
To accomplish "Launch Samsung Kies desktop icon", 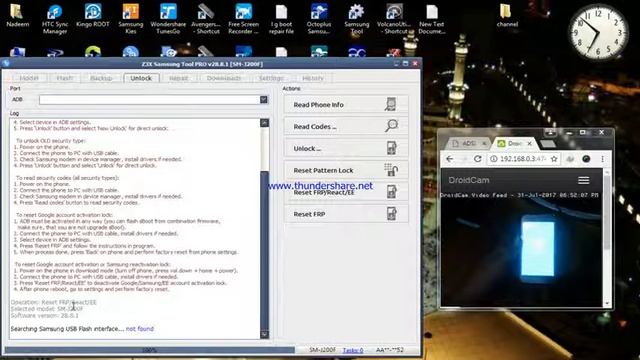I will pyautogui.click(x=131, y=19).
